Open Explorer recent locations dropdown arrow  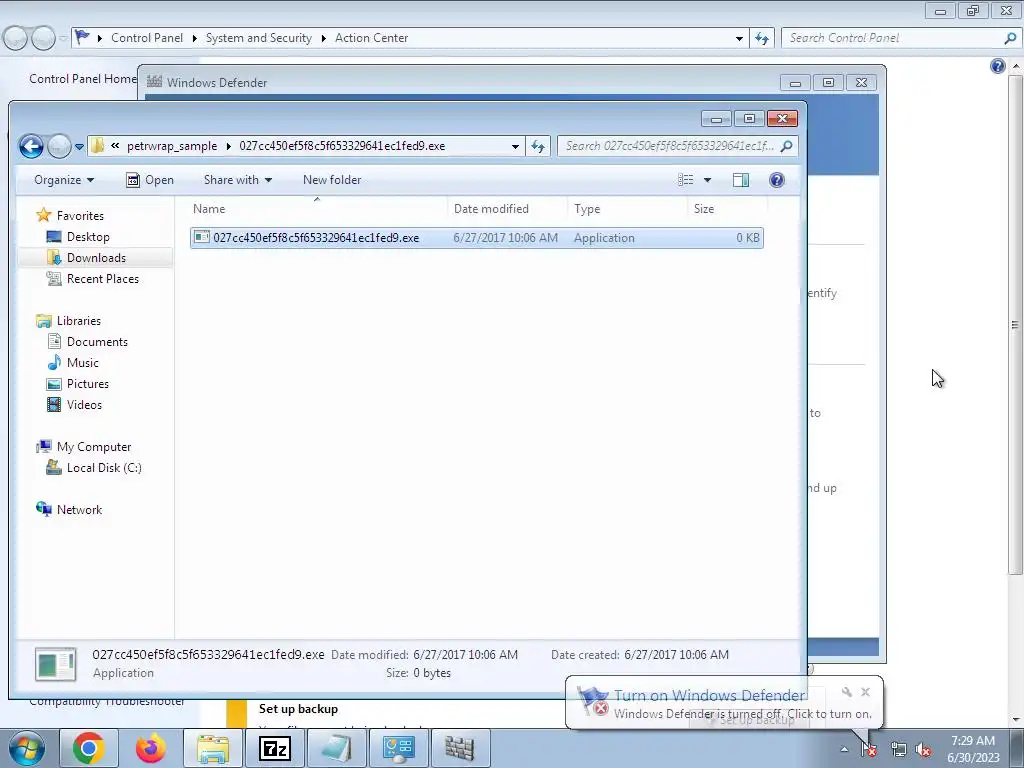pos(79,147)
